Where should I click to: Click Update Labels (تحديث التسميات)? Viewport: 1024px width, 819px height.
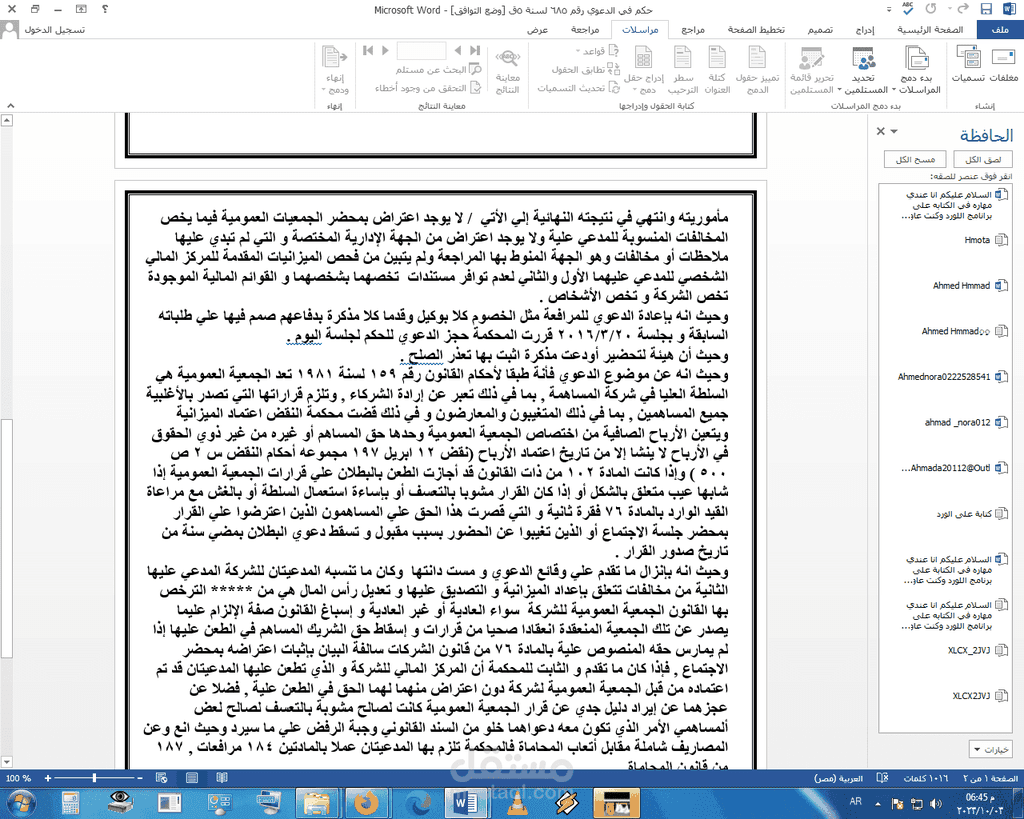click(578, 88)
